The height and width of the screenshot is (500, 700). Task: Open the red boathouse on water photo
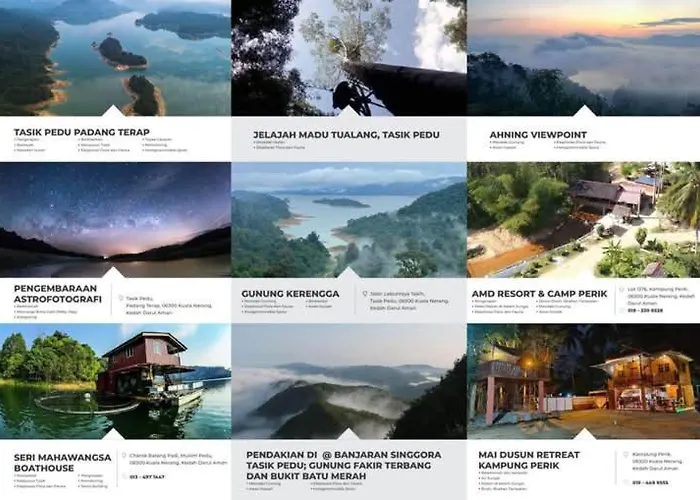[115, 382]
